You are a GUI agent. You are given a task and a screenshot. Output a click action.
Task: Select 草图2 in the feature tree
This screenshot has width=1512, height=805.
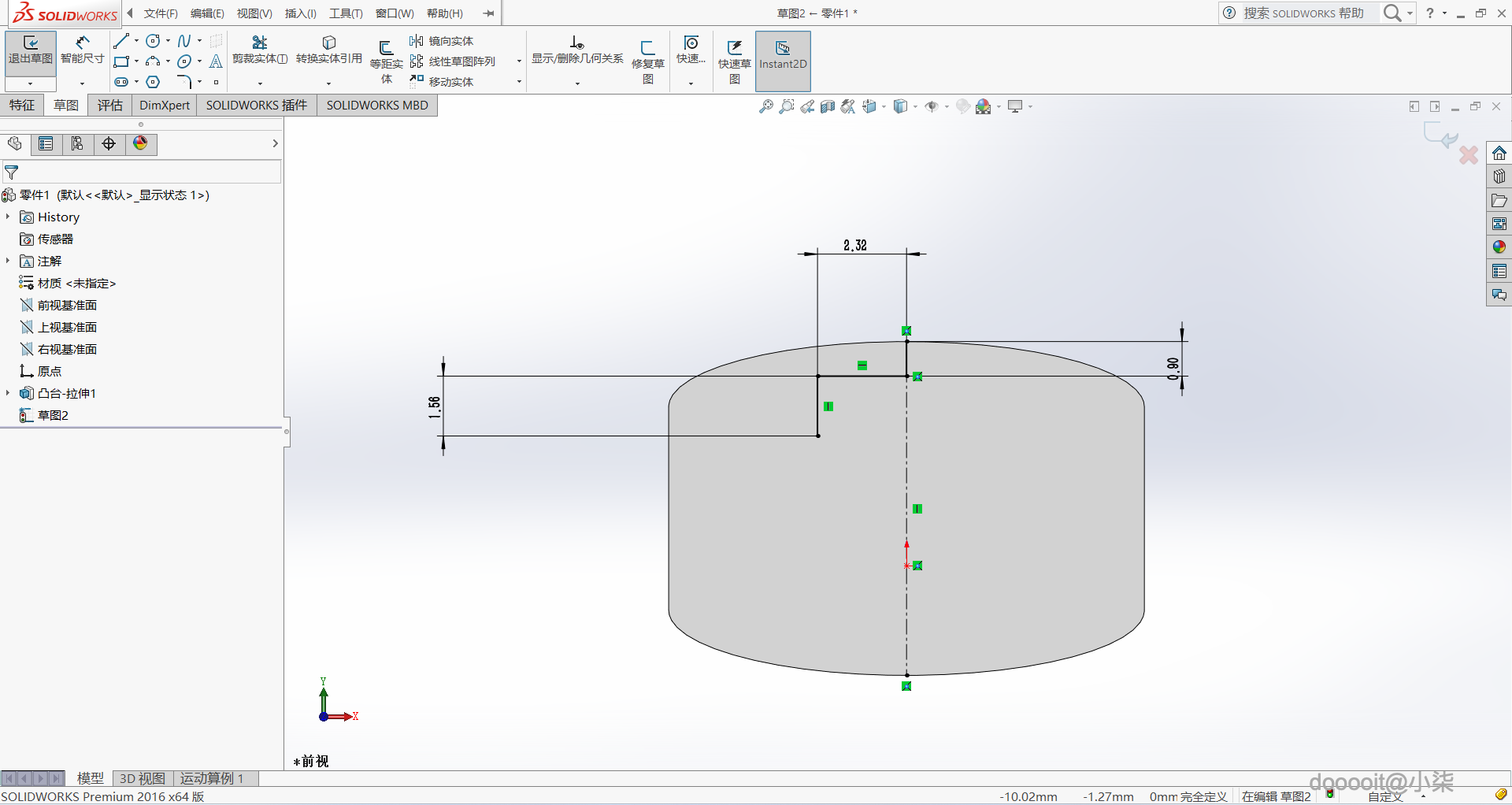(x=53, y=415)
